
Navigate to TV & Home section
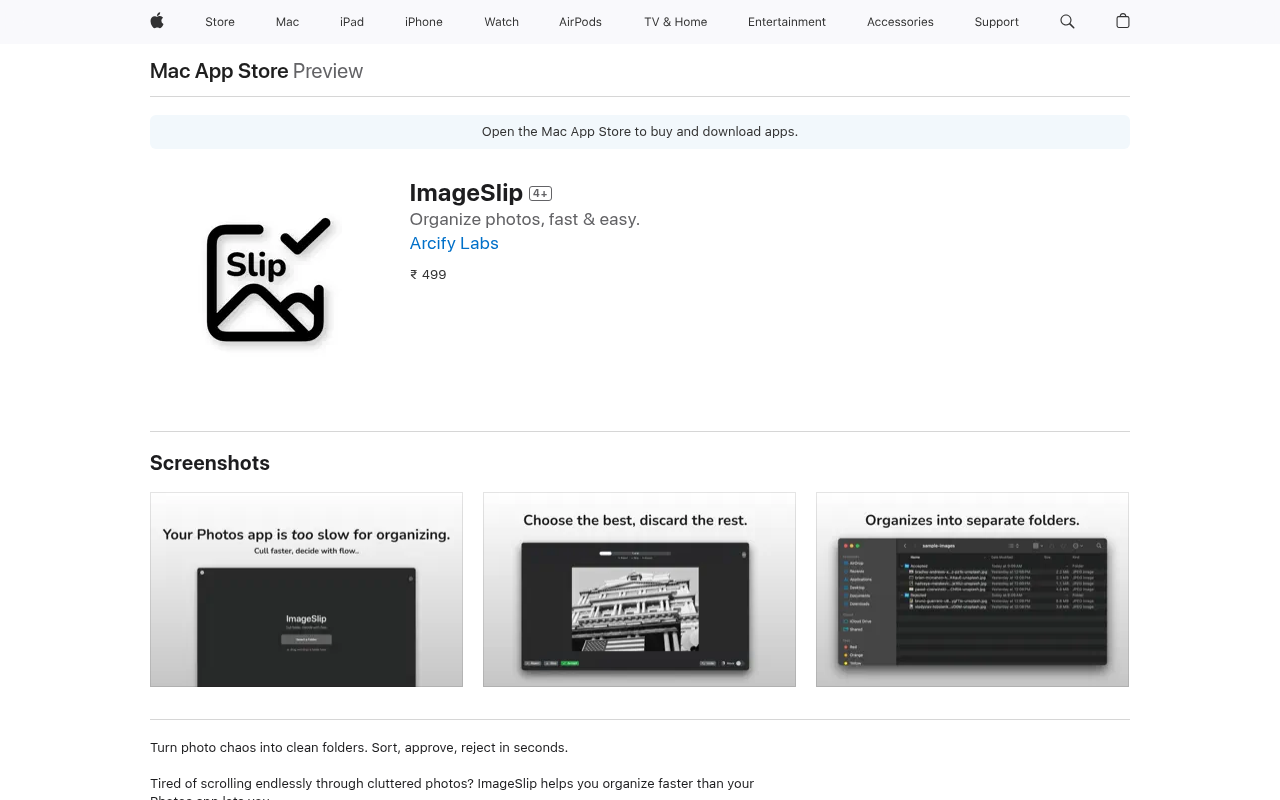tap(674, 22)
